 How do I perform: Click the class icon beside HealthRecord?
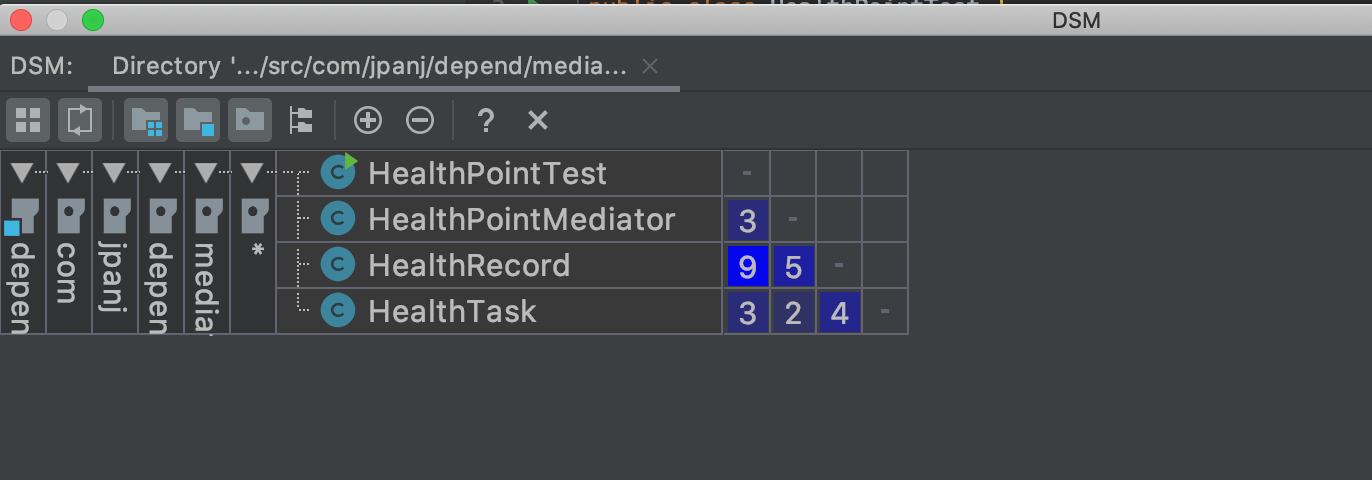pos(338,265)
